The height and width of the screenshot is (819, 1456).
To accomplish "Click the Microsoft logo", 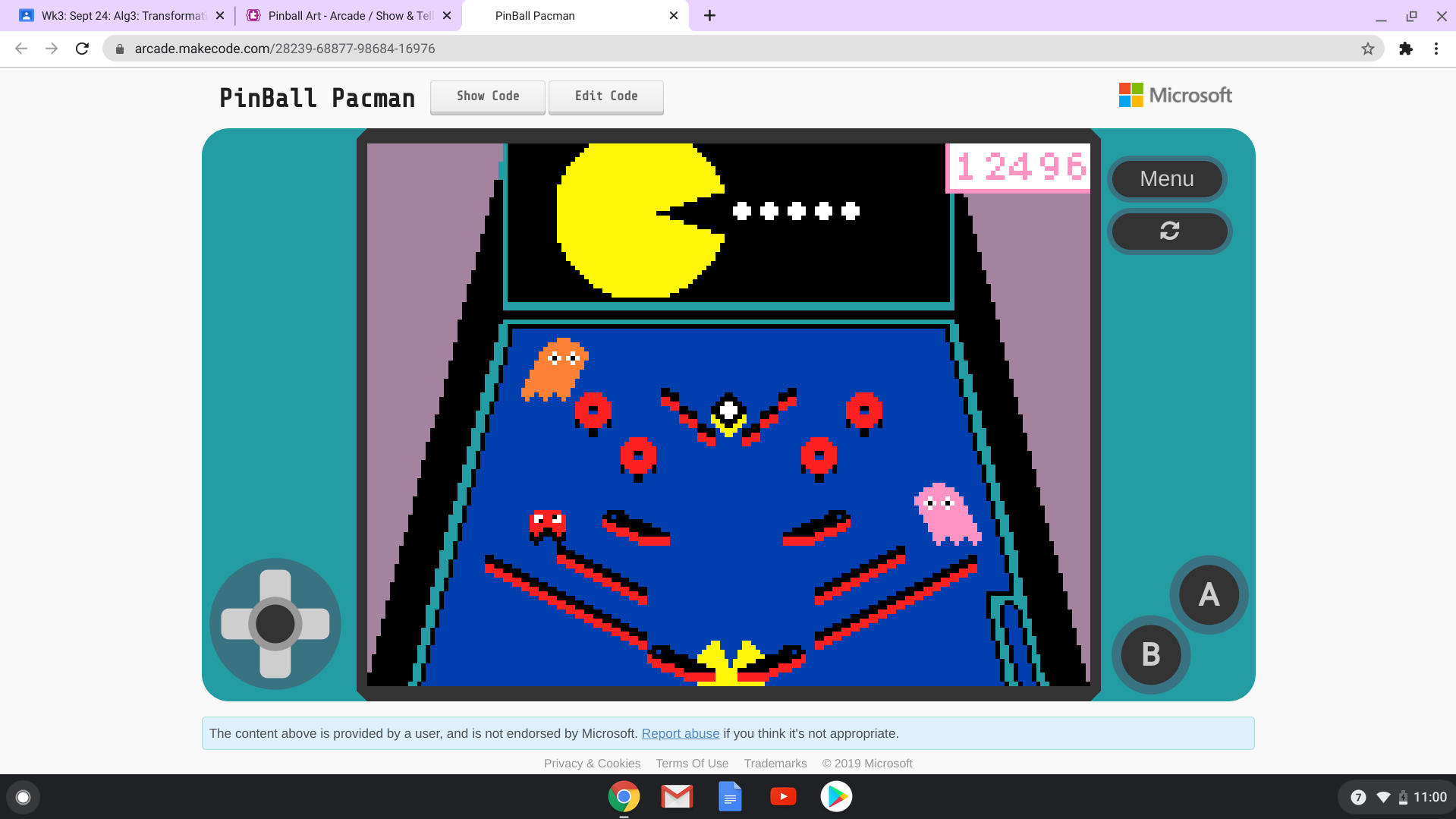I will 1175,96.
